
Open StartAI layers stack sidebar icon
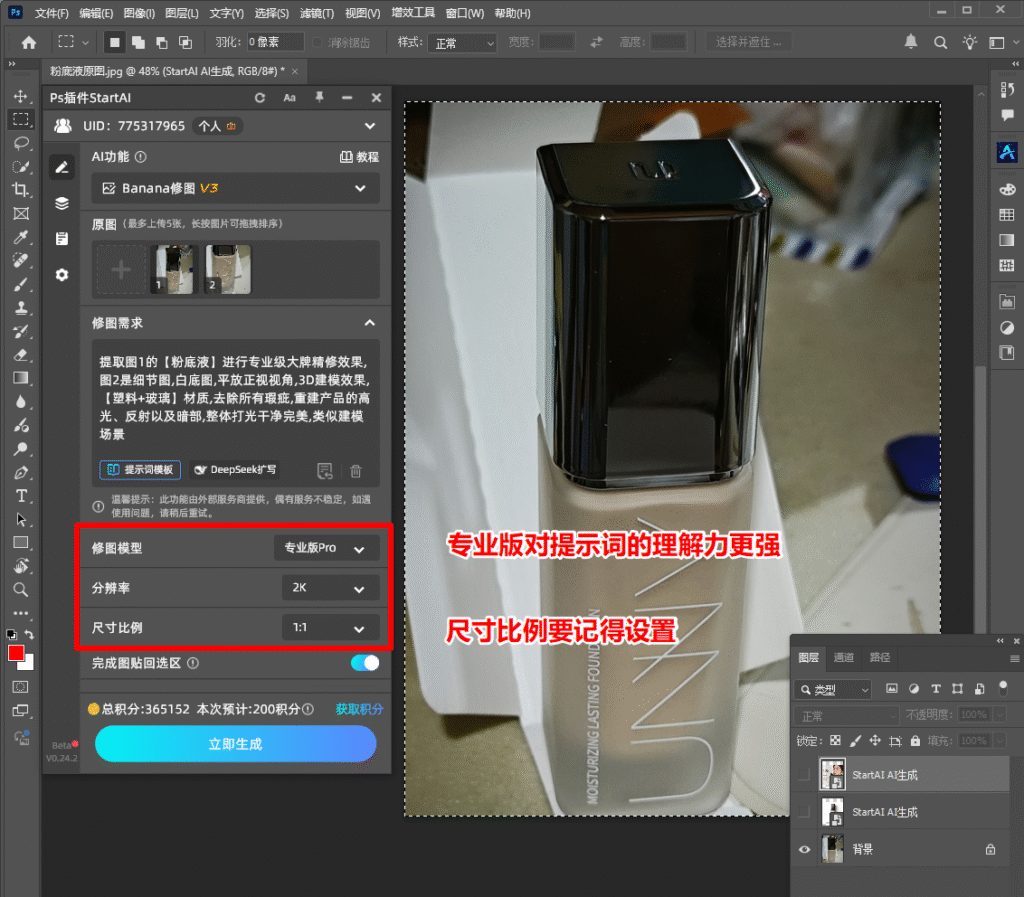[62, 203]
